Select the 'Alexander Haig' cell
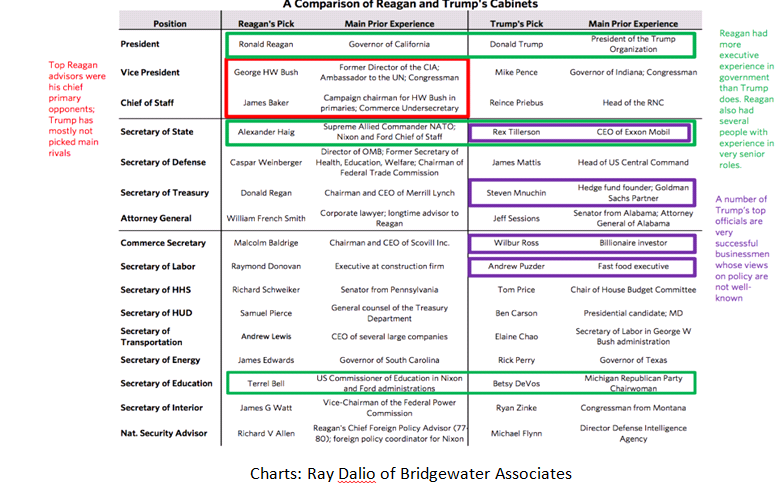Viewport: 784px width, 483px height. (266, 132)
